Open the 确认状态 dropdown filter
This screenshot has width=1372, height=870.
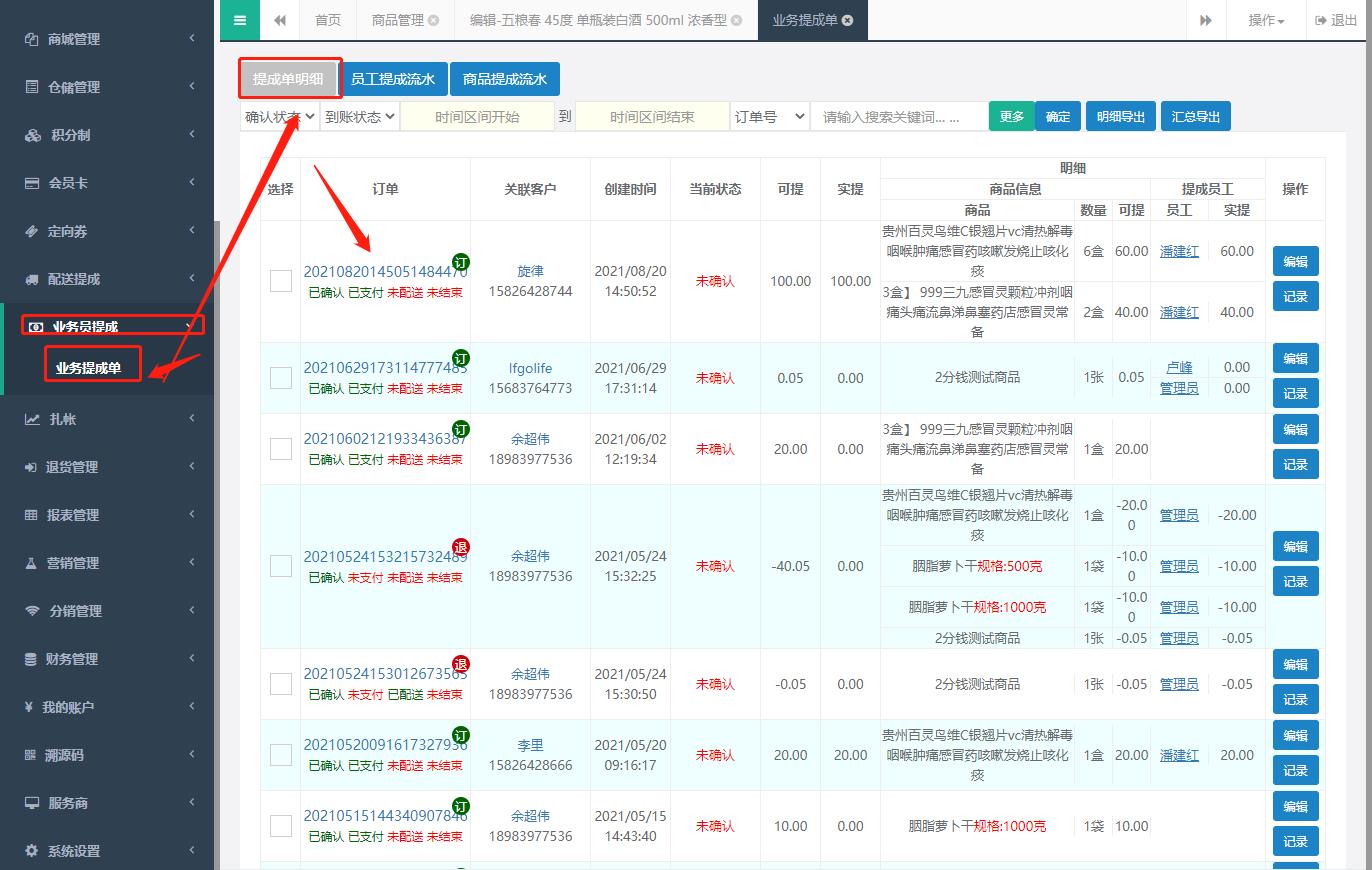279,117
